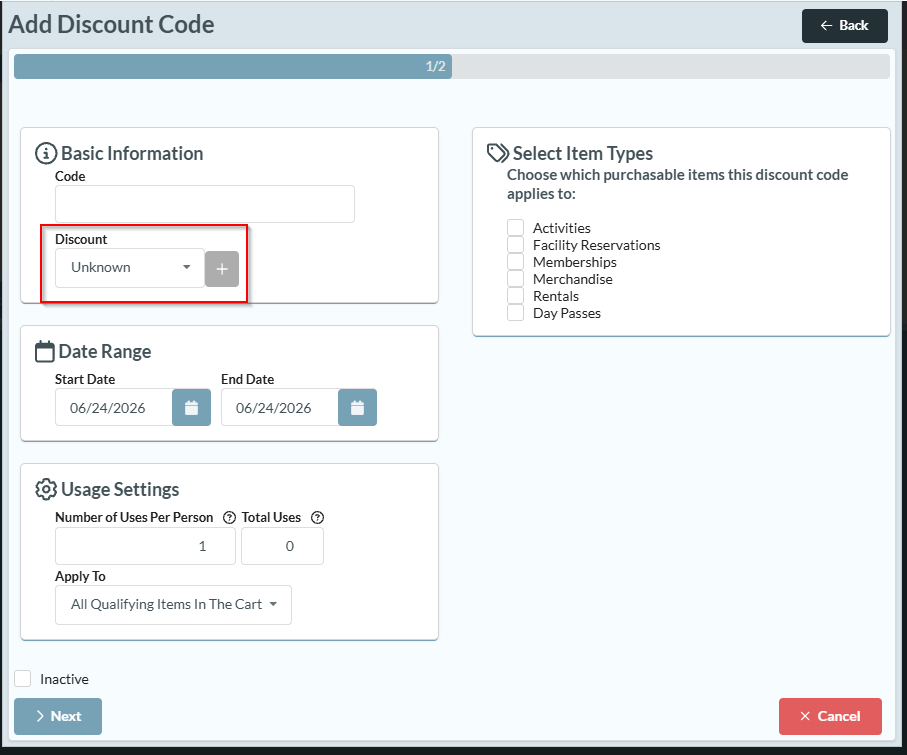907x755 pixels.
Task: Click the End Date input field
Action: [x=280, y=408]
